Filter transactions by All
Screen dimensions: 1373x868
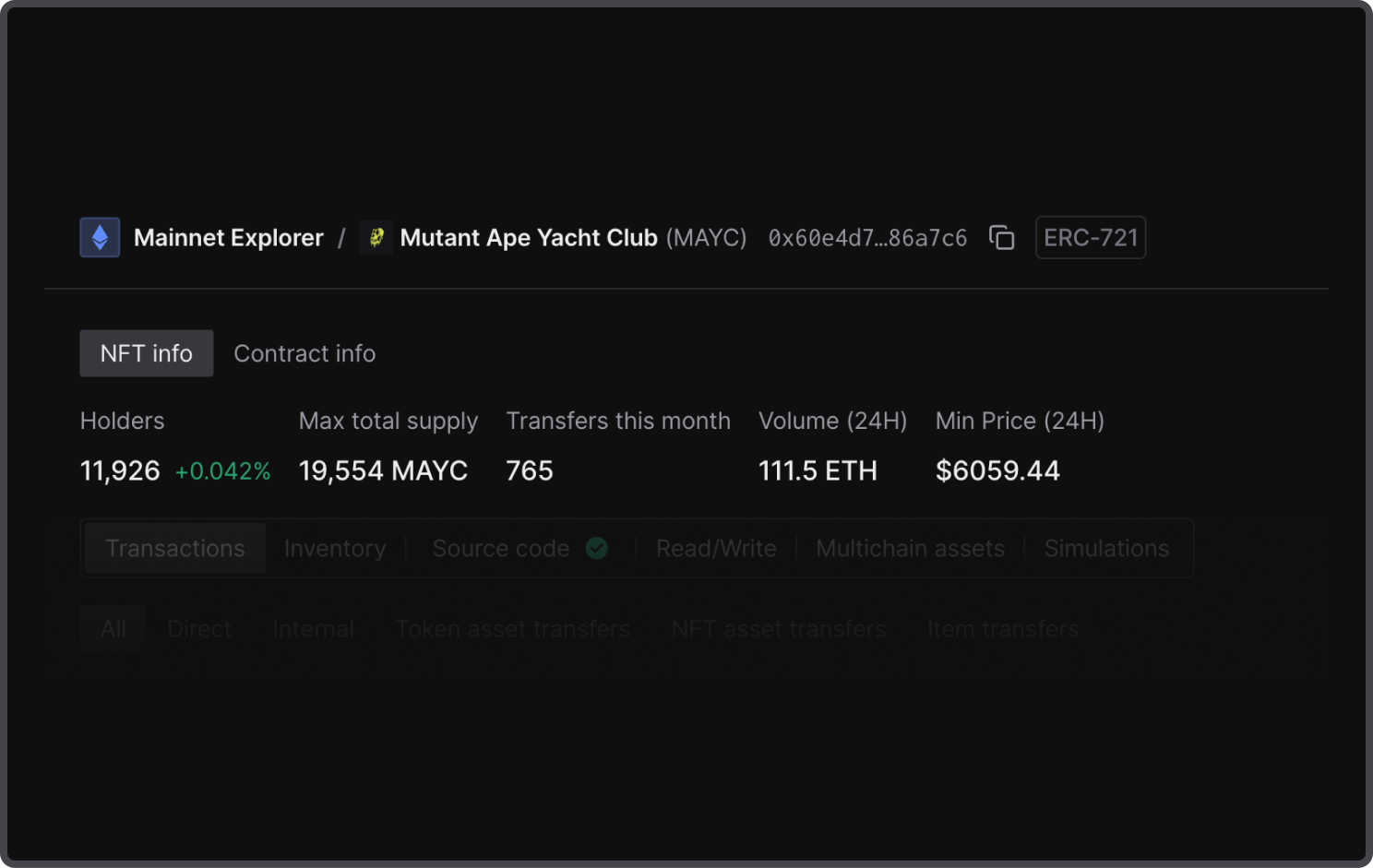point(113,629)
